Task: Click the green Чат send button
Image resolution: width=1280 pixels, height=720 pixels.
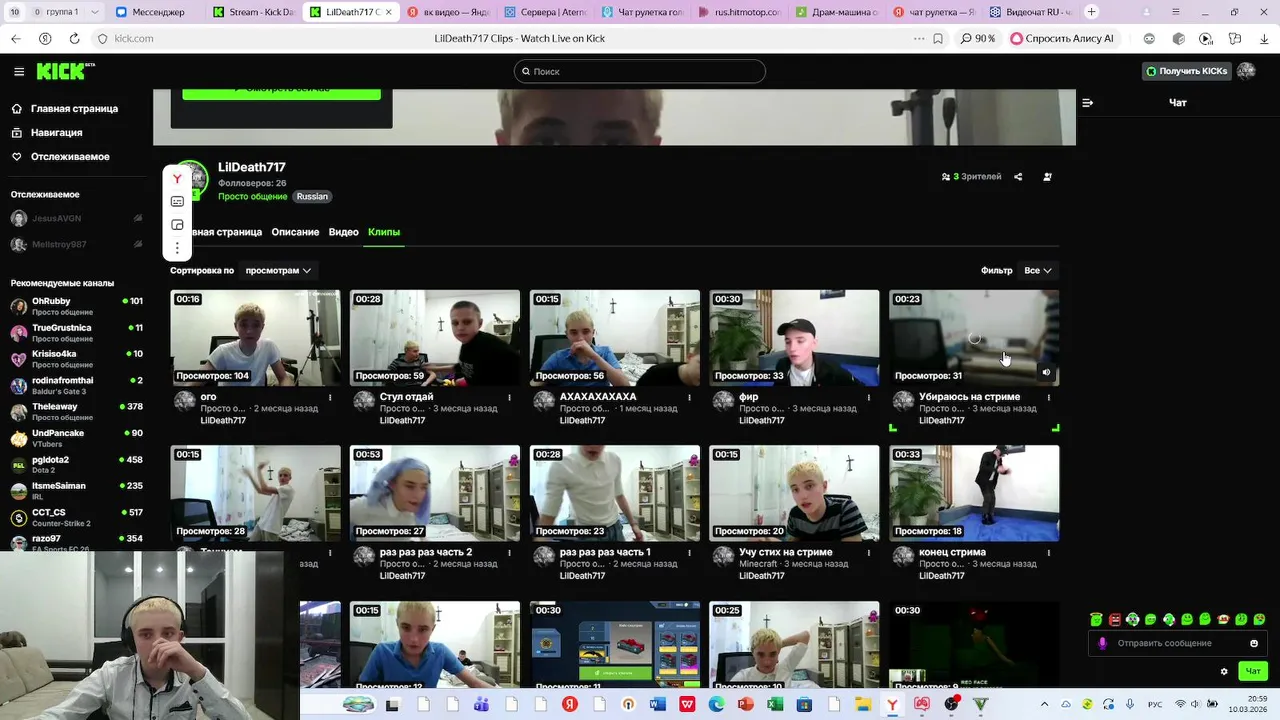Action: click(x=1252, y=671)
